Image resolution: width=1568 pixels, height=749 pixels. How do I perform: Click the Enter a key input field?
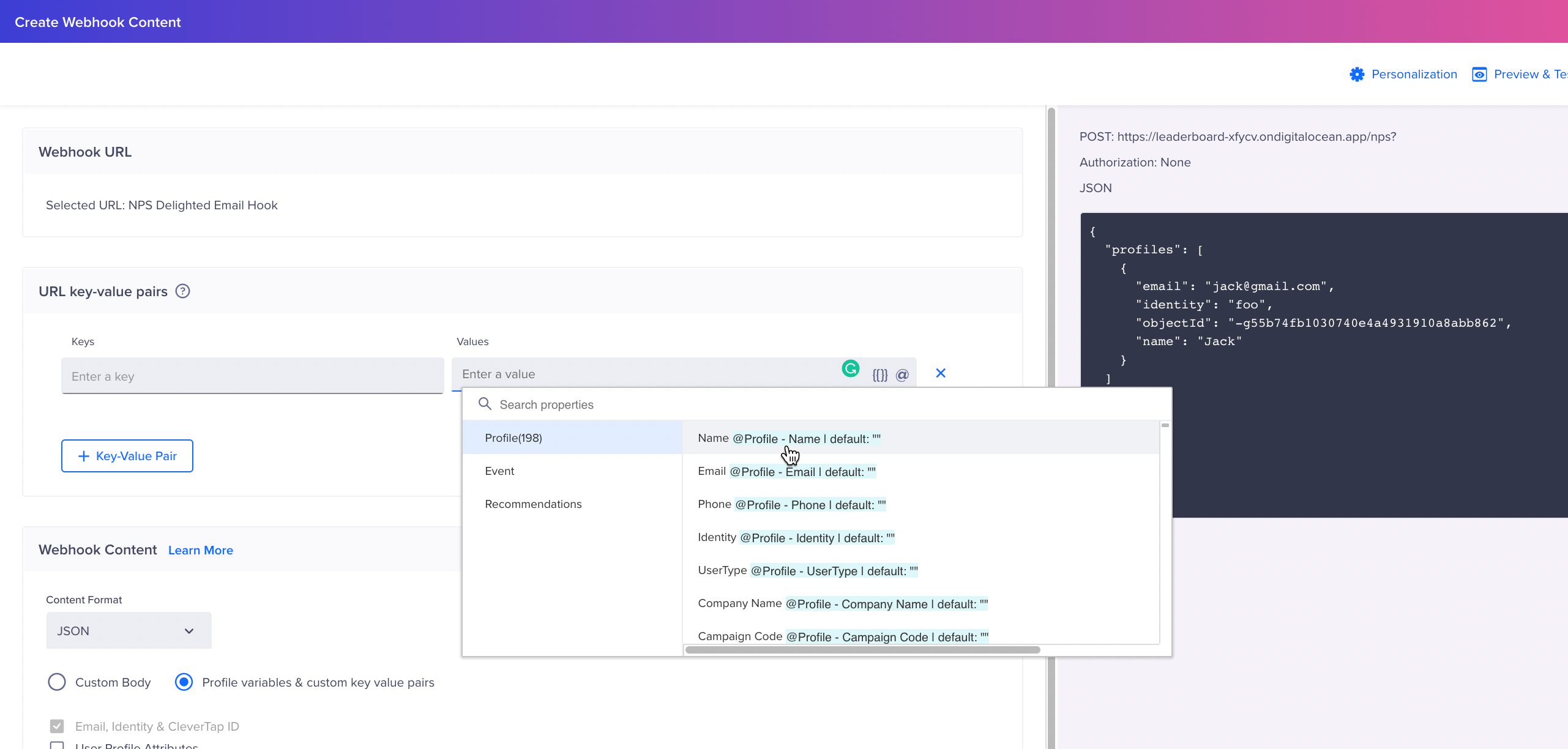[252, 376]
